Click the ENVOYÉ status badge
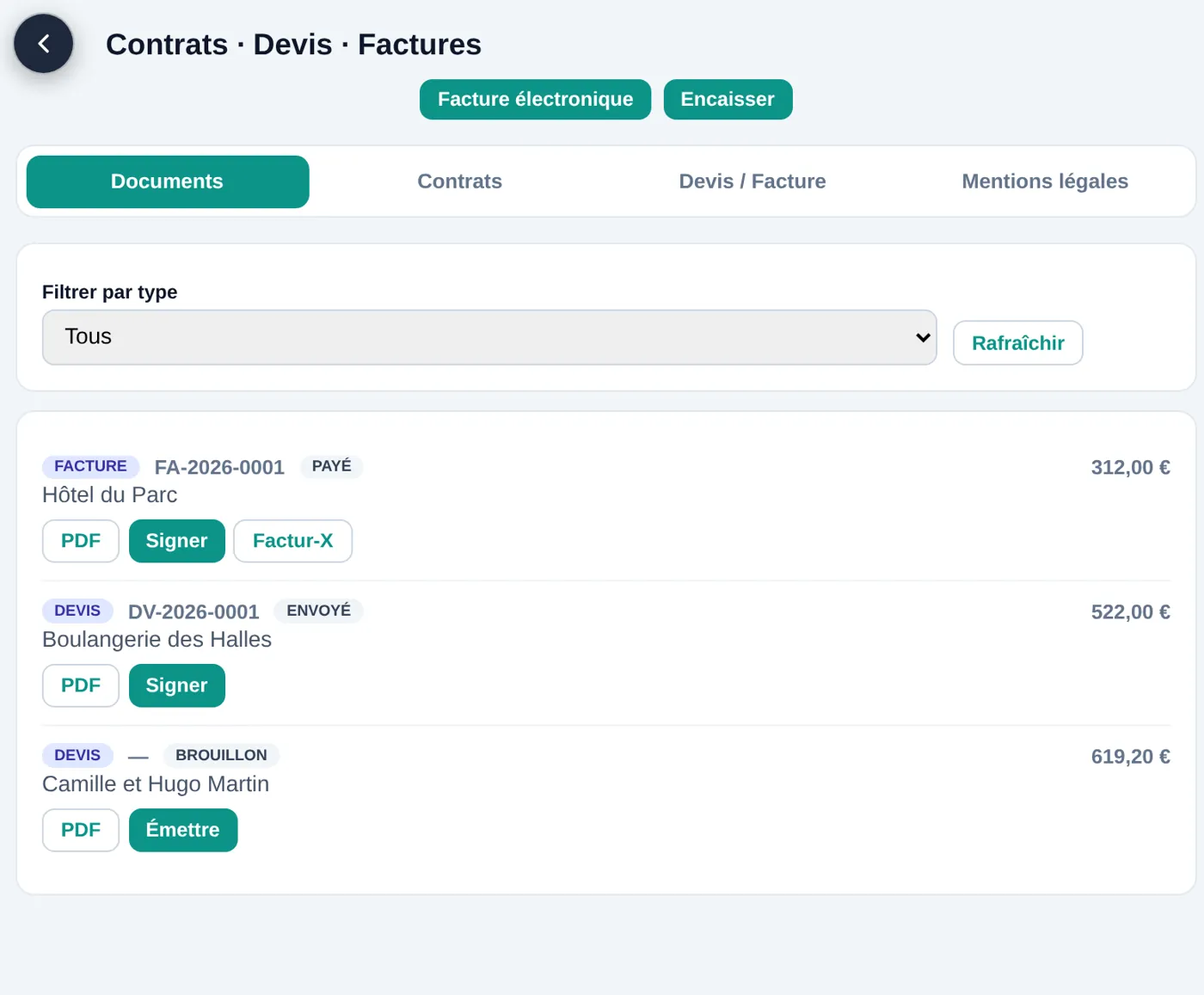 [x=319, y=611]
